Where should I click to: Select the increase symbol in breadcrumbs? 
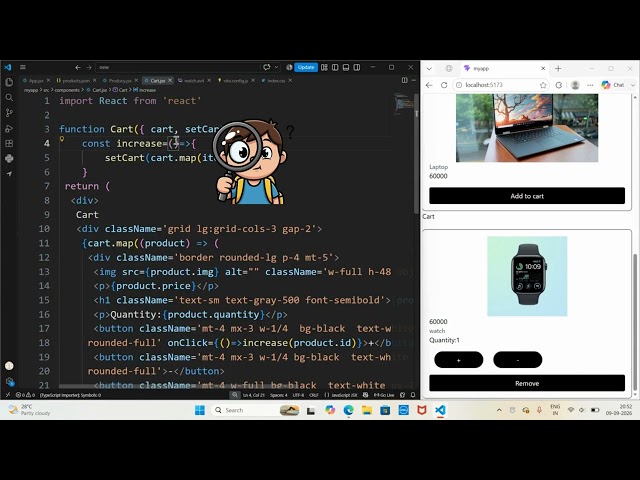coord(144,90)
